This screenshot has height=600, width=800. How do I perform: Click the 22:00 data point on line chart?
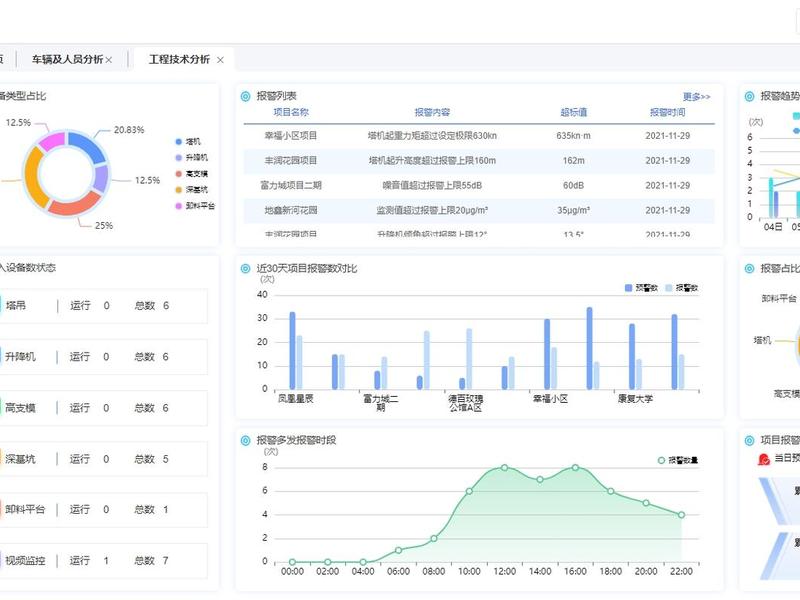click(681, 515)
